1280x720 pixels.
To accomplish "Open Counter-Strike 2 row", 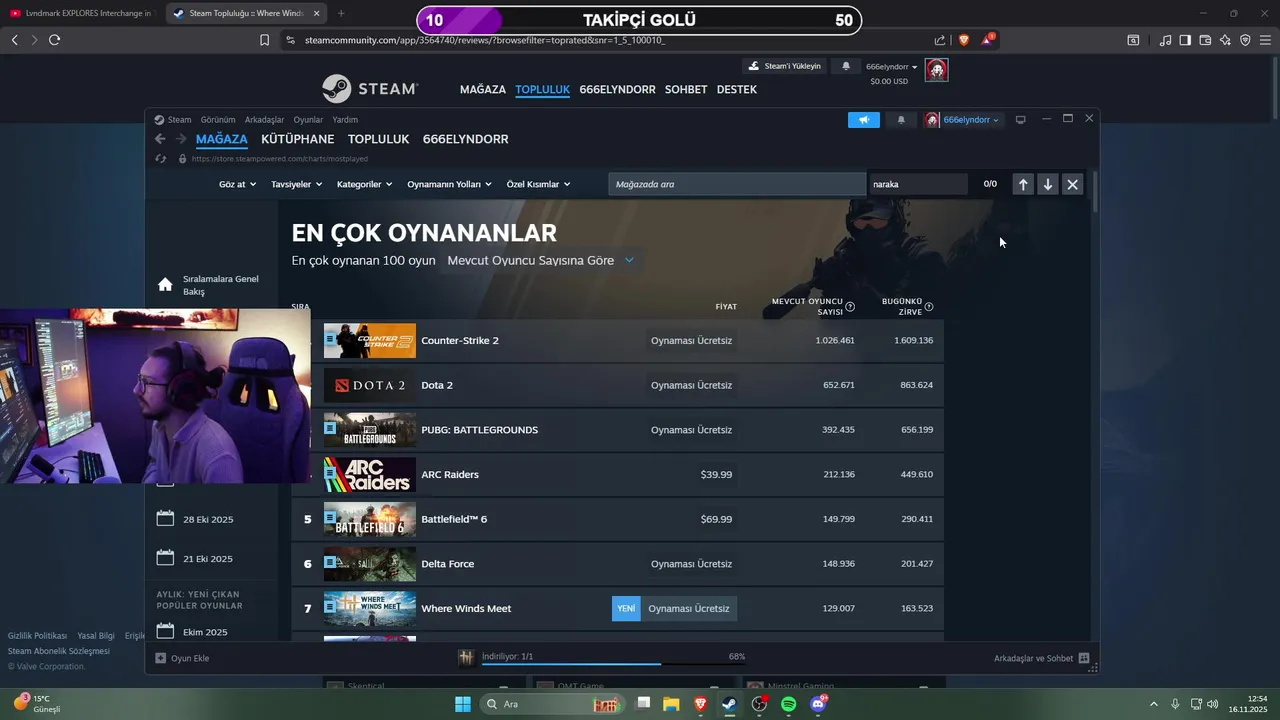I will 618,340.
